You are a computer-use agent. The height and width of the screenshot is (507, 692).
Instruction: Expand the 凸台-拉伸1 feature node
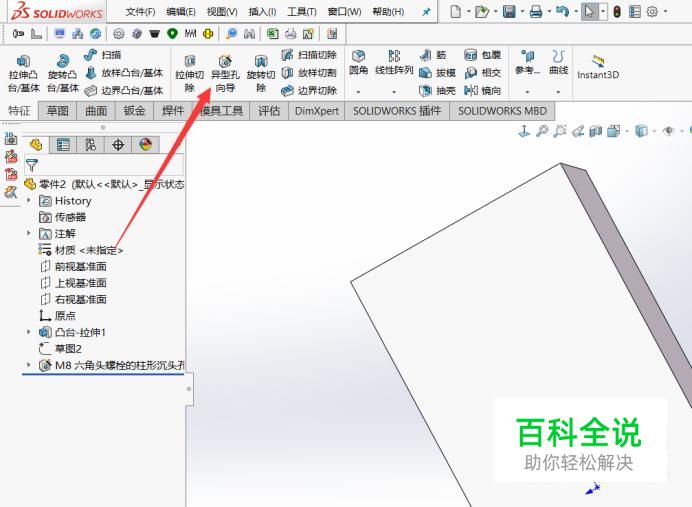(29, 332)
